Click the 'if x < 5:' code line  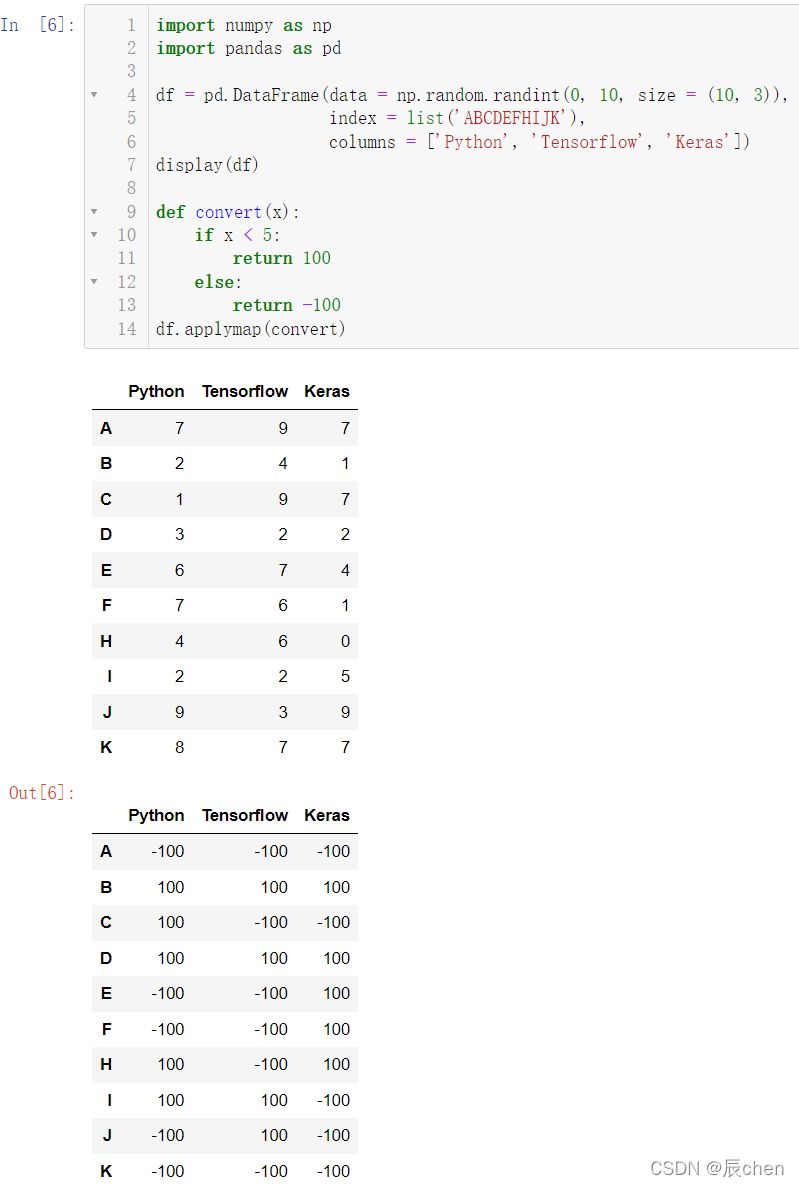point(237,235)
